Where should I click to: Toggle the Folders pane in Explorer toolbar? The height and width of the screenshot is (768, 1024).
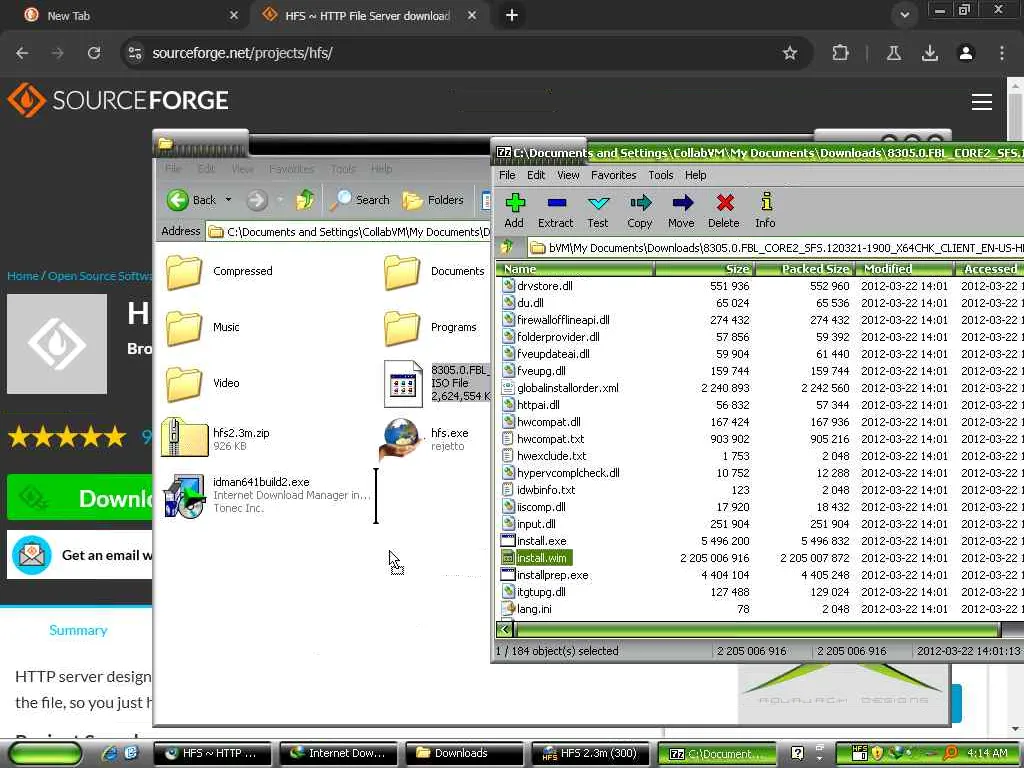(x=432, y=200)
